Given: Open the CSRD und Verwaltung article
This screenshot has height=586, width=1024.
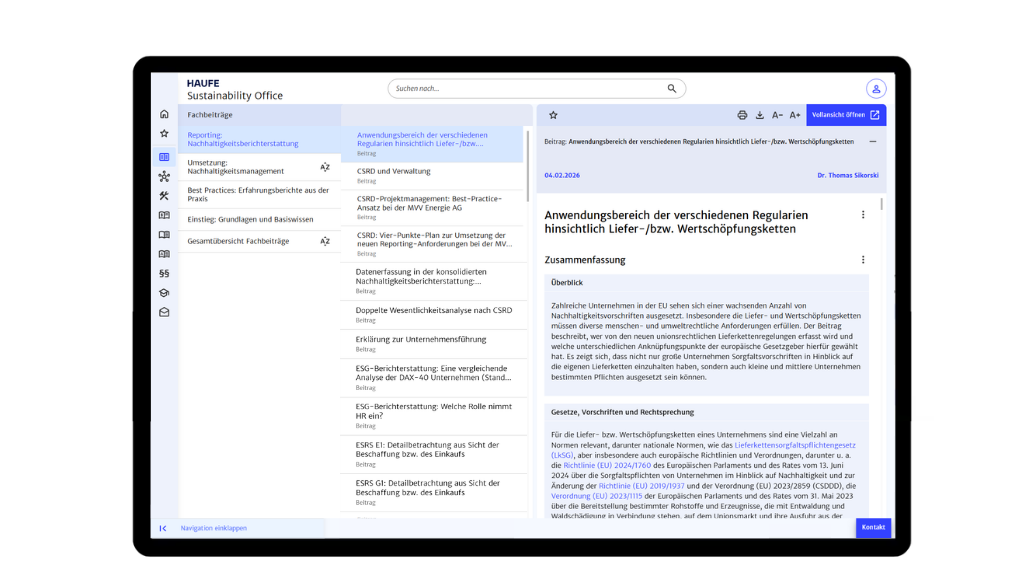Looking at the screenshot, I should [x=394, y=171].
